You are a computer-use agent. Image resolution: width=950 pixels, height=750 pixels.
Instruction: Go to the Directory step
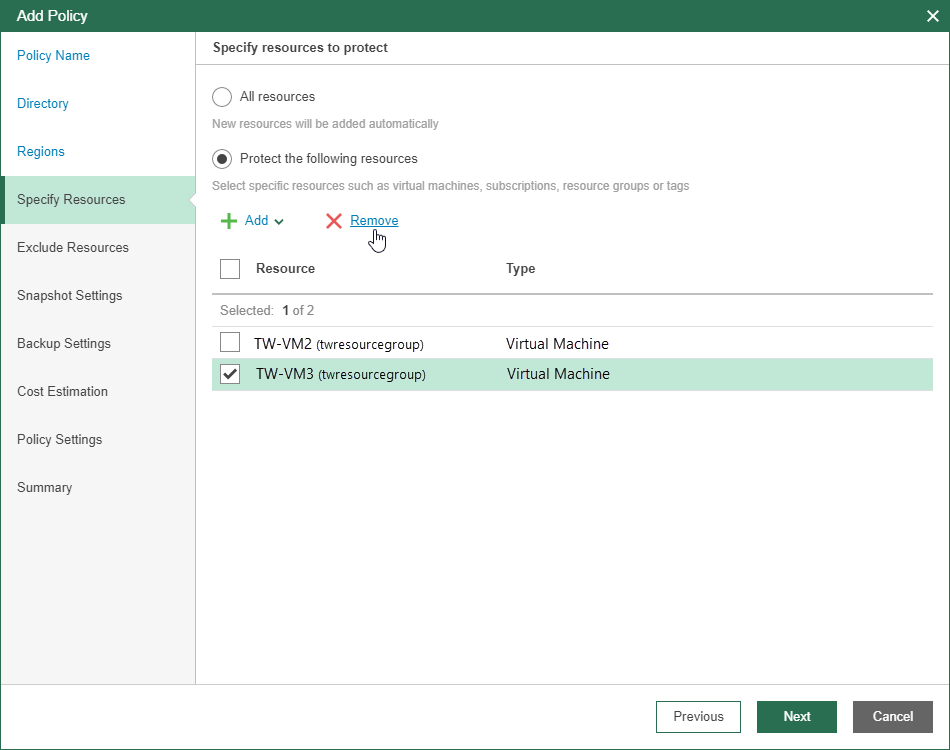[x=43, y=104]
